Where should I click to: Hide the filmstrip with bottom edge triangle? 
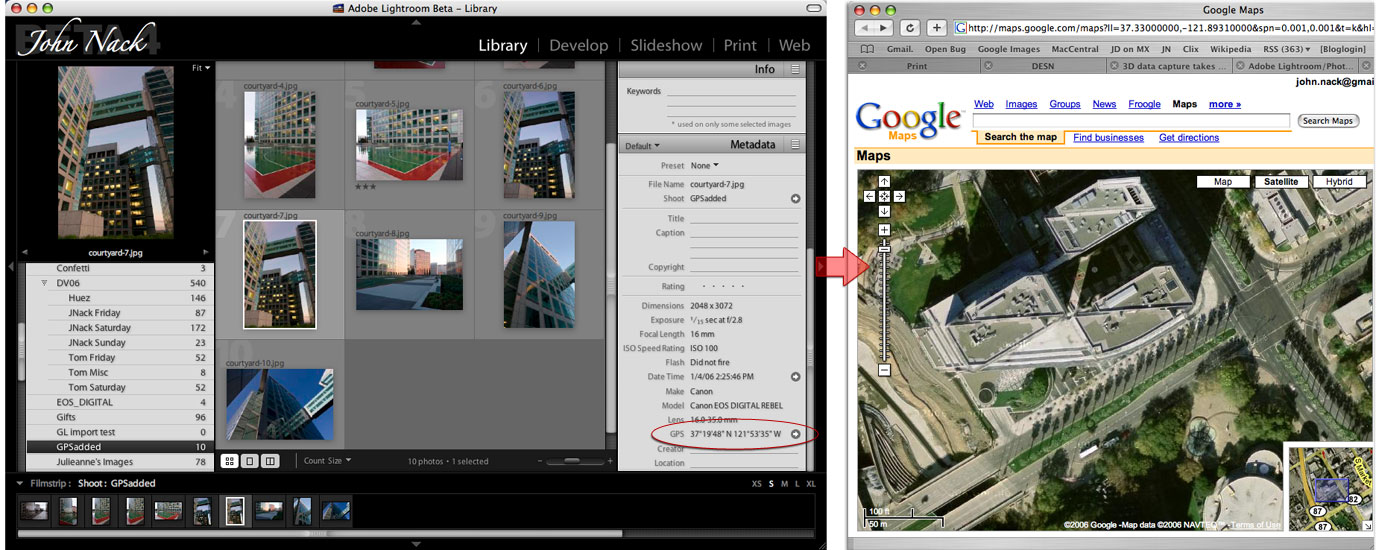coord(416,544)
